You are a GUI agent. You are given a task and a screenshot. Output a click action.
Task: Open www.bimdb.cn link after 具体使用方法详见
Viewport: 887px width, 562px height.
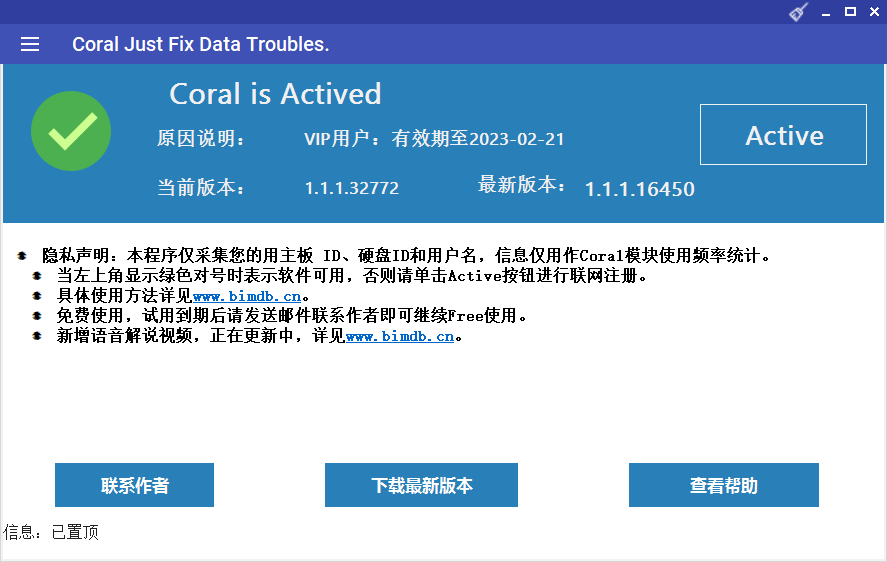pos(247,296)
